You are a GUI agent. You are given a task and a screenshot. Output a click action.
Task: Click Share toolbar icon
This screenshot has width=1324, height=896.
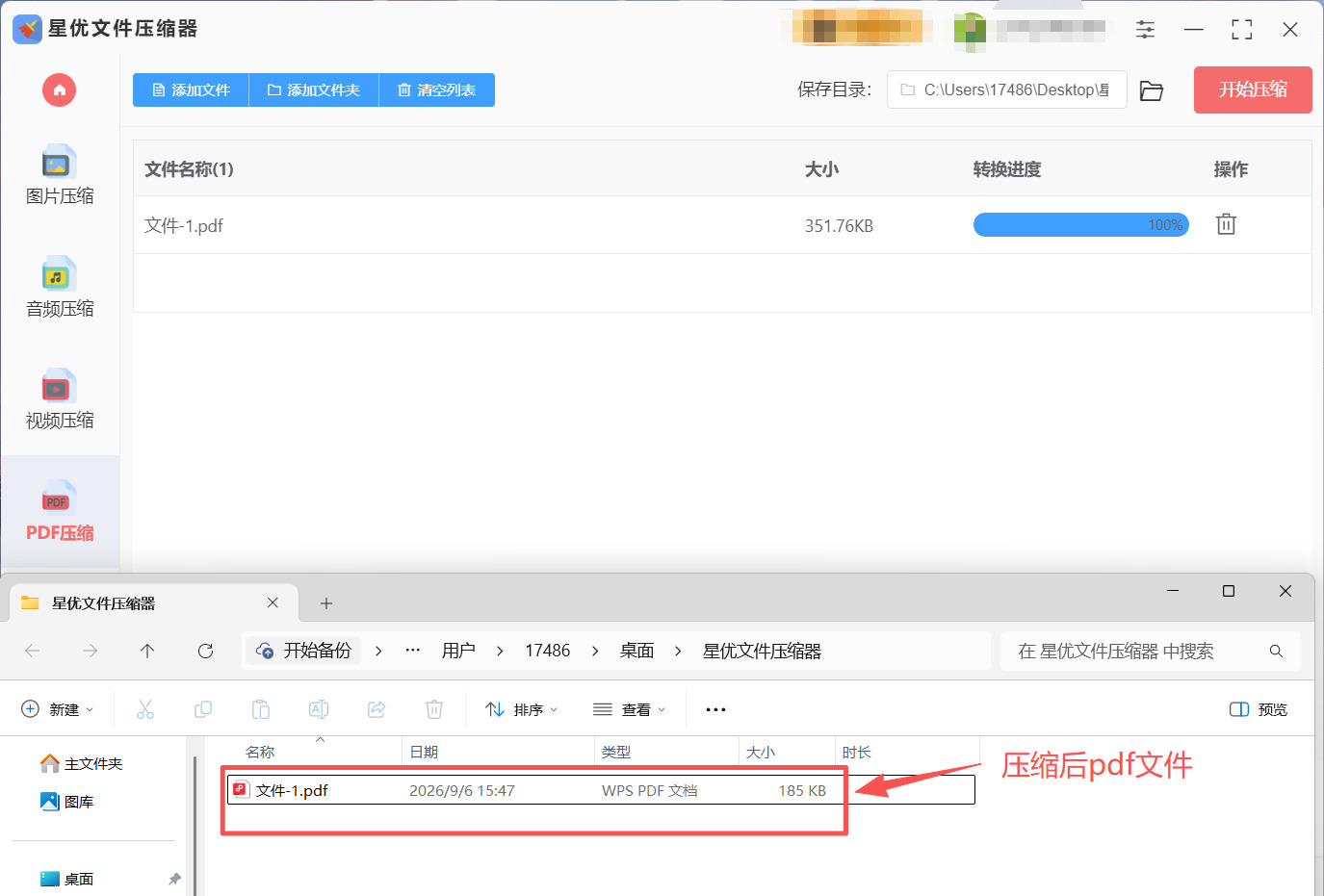tap(376, 709)
